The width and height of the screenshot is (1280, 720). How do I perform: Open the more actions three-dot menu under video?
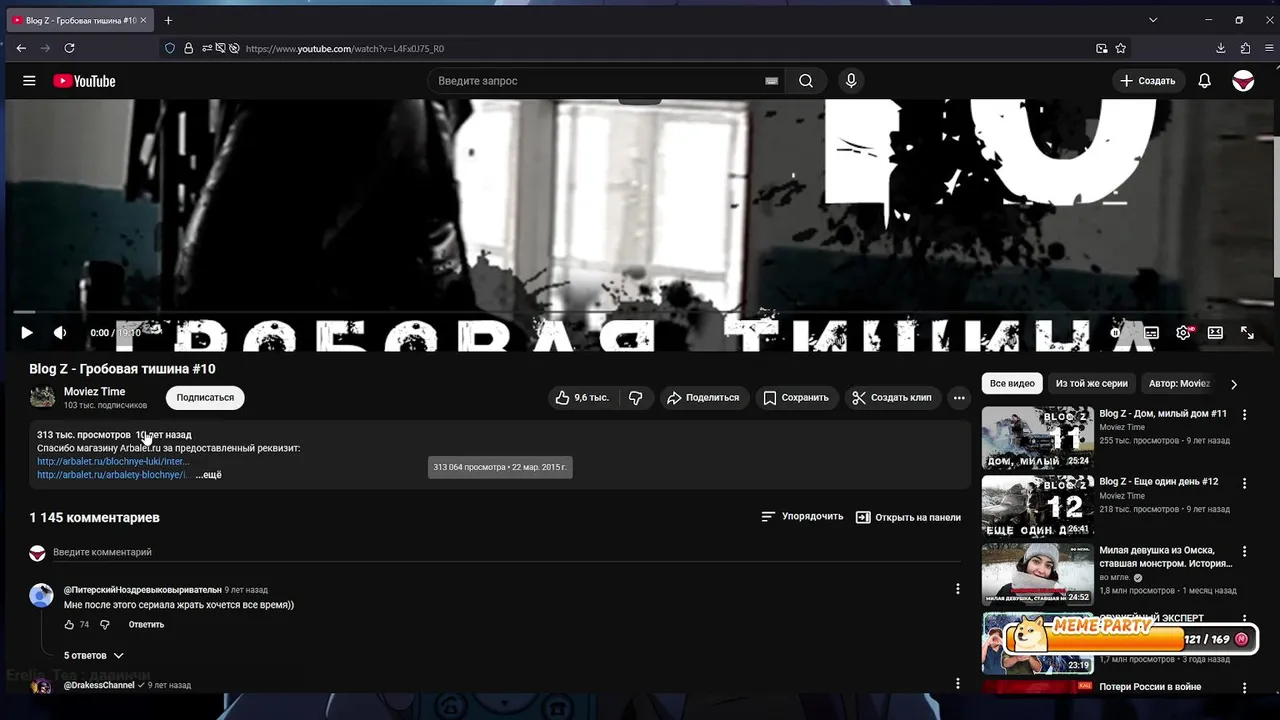(959, 398)
